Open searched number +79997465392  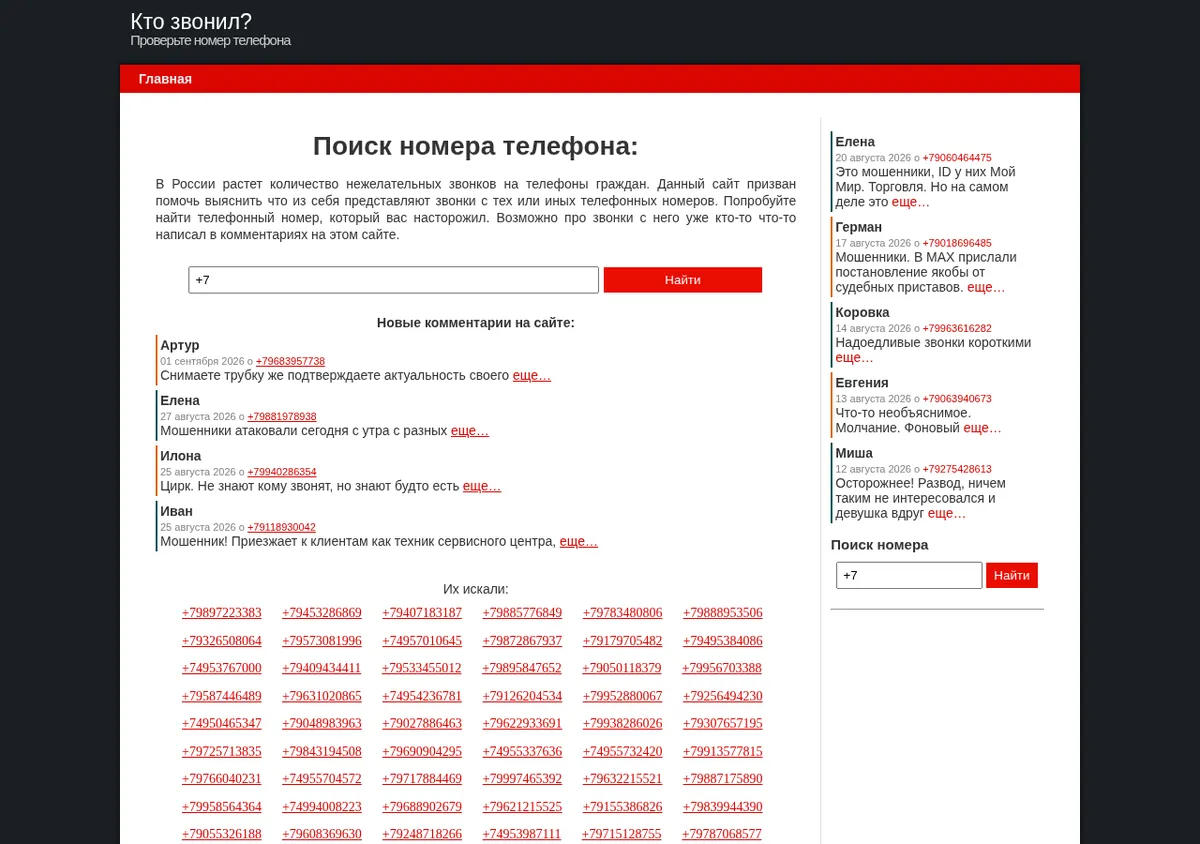(522, 779)
